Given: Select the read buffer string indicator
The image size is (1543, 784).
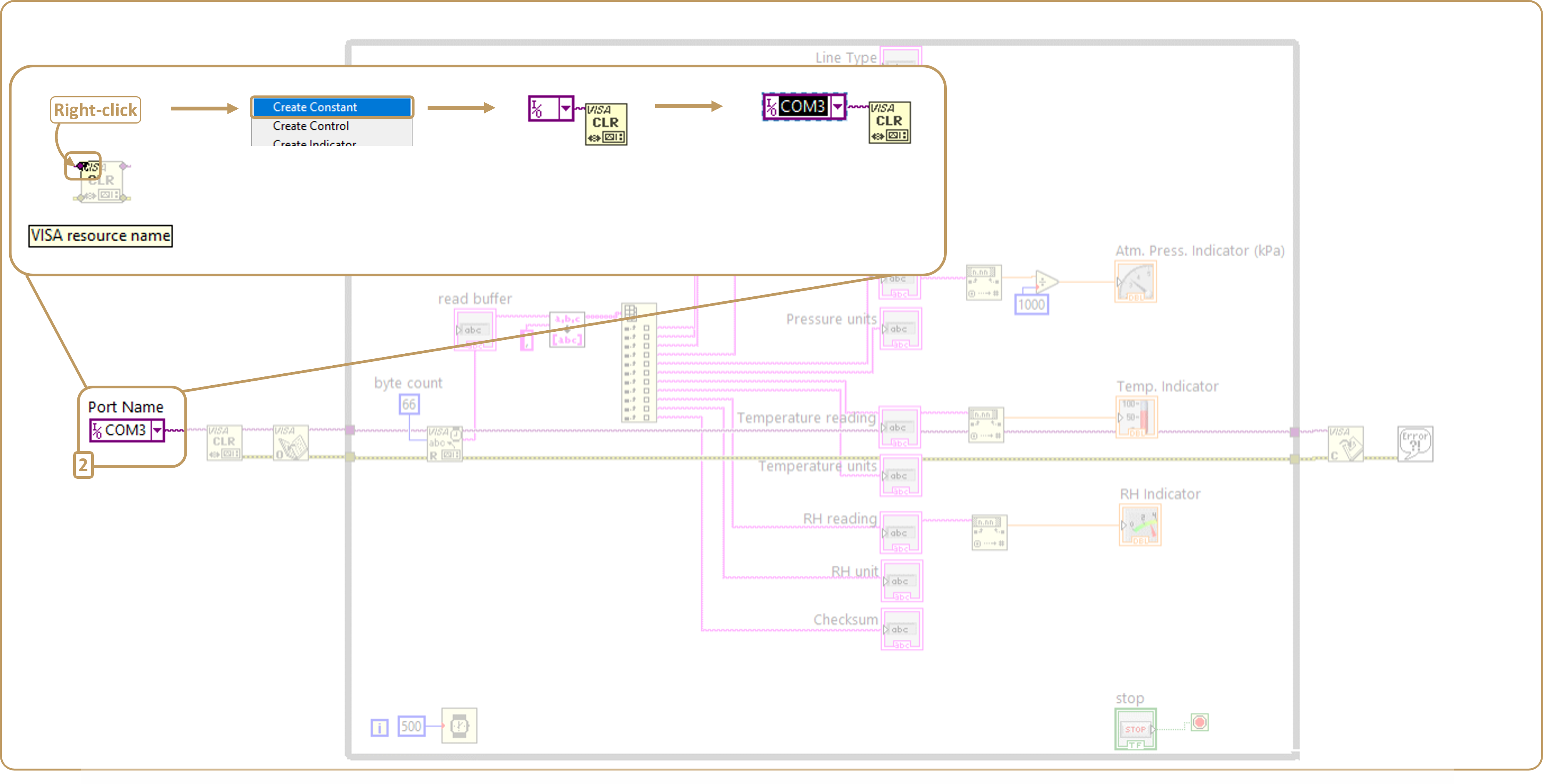Looking at the screenshot, I should click(475, 330).
